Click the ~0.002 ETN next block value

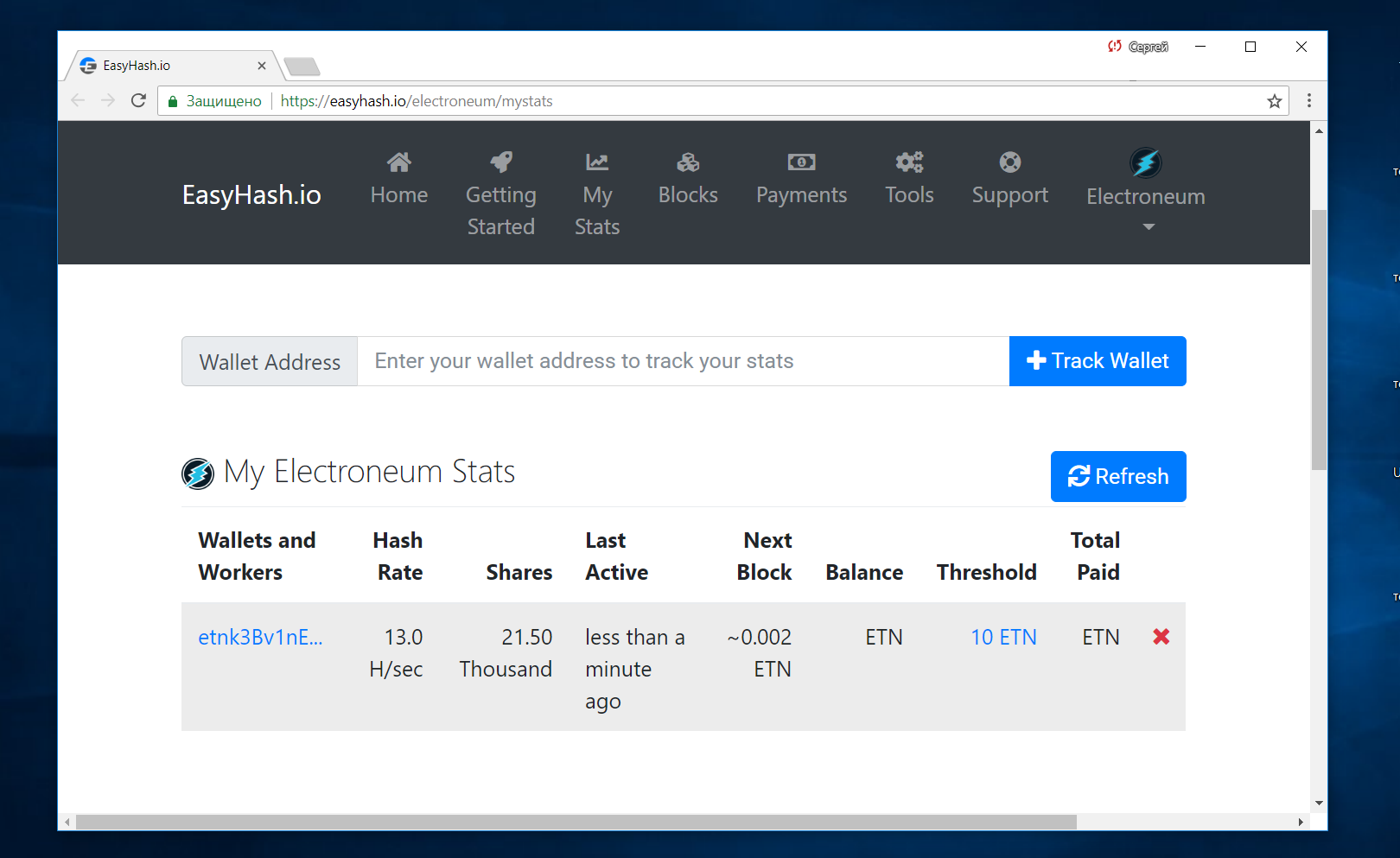click(759, 653)
